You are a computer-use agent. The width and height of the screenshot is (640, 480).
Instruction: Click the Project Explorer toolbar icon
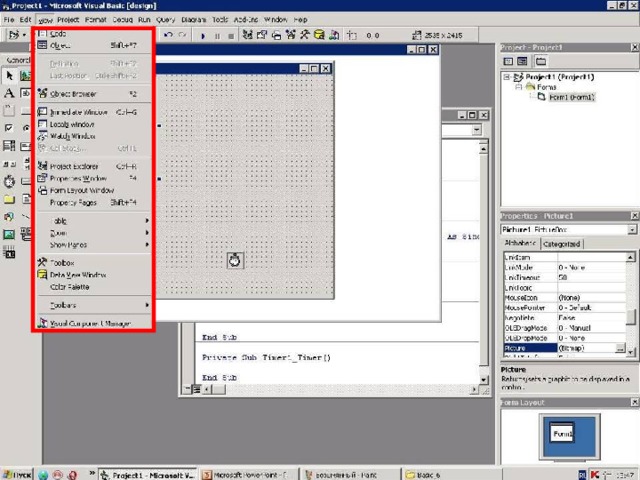(247, 35)
